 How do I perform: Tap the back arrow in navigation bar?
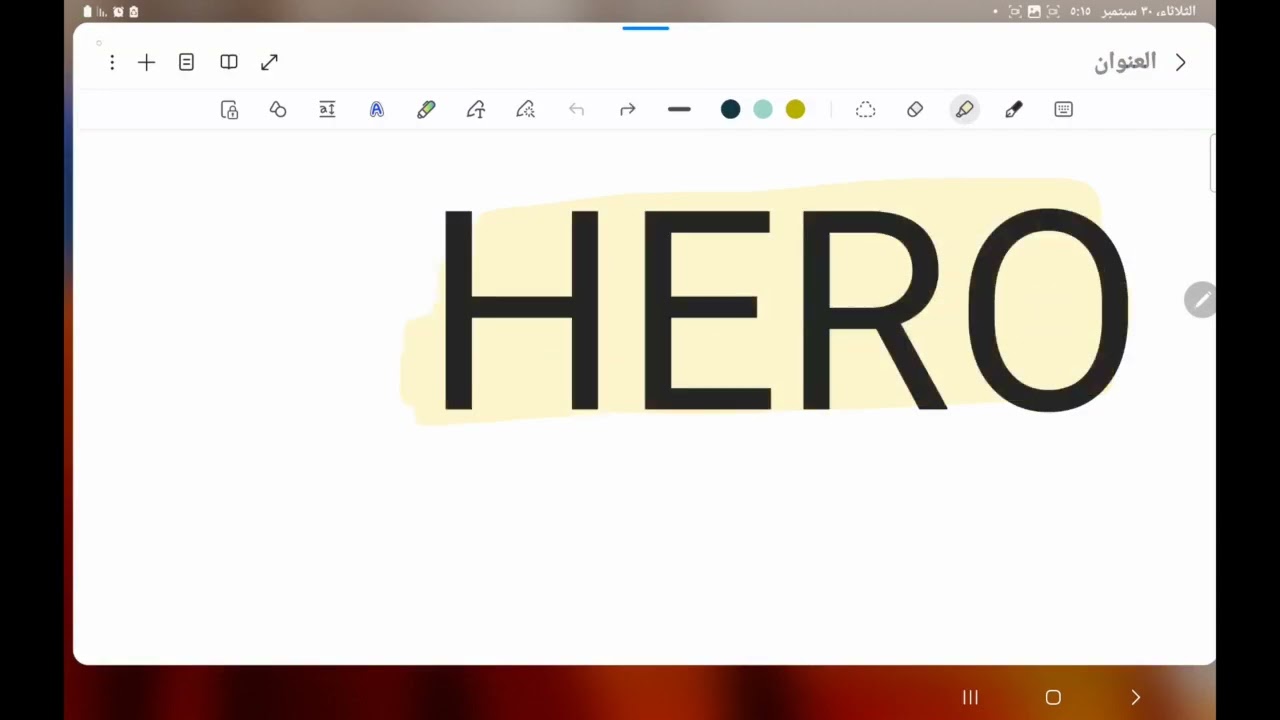click(1136, 697)
